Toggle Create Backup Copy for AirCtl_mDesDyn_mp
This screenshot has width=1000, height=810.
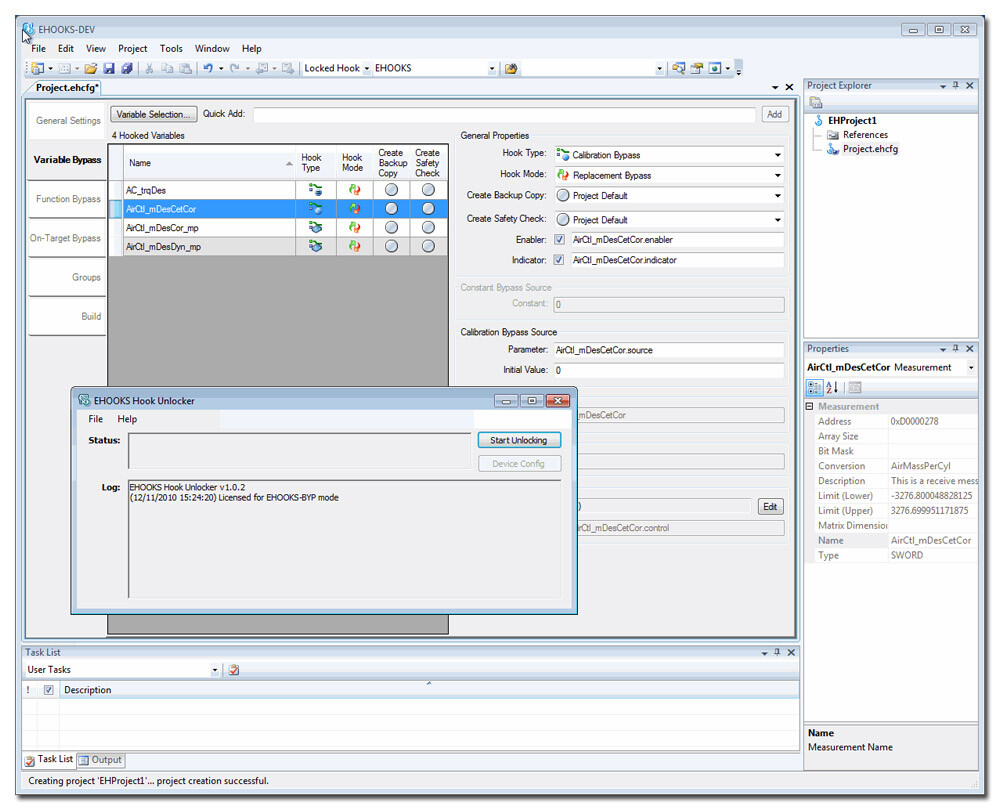[392, 246]
